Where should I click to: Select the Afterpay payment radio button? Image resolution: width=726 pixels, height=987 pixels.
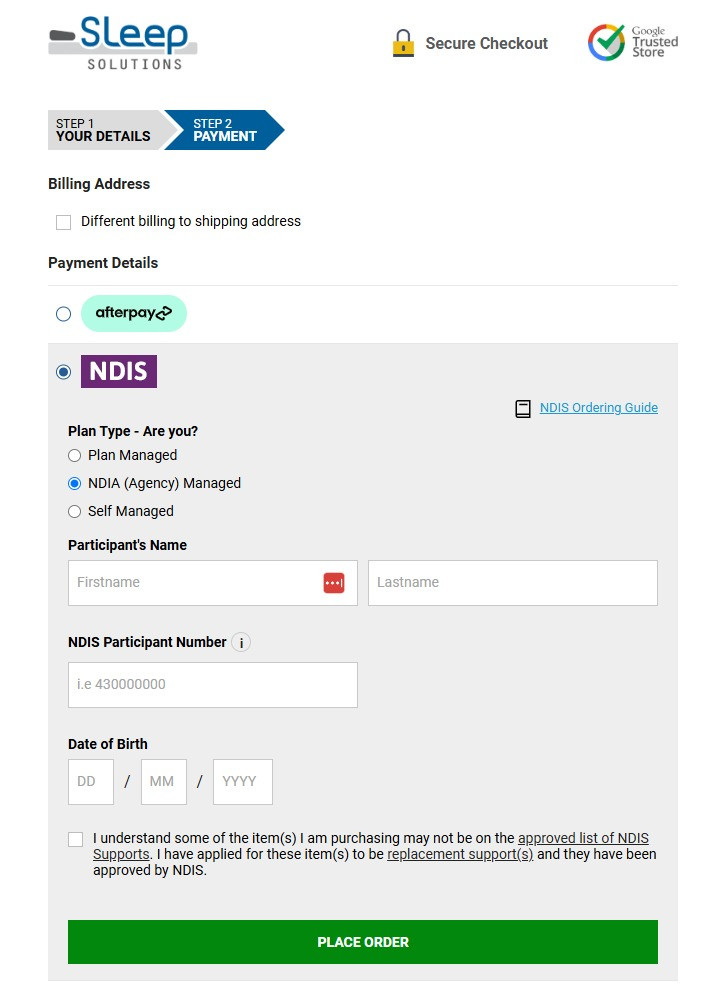[64, 314]
